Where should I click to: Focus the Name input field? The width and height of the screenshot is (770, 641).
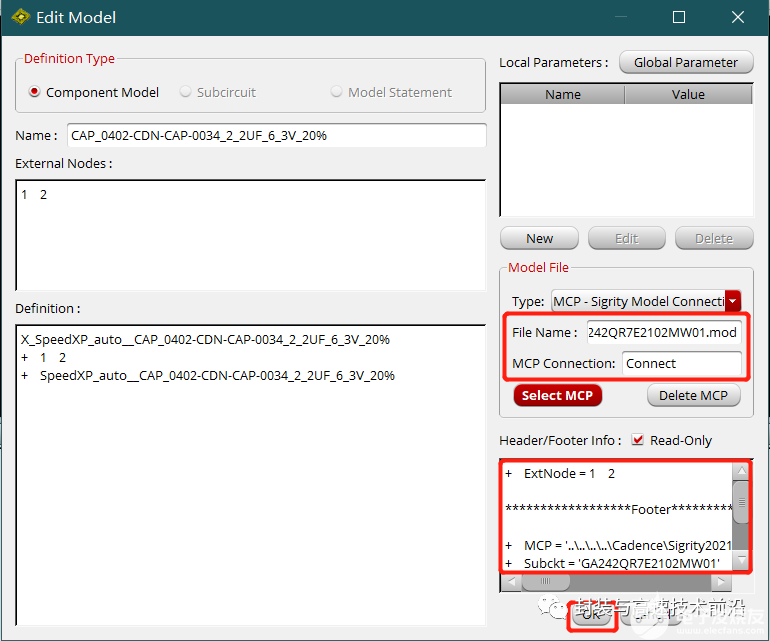point(276,135)
